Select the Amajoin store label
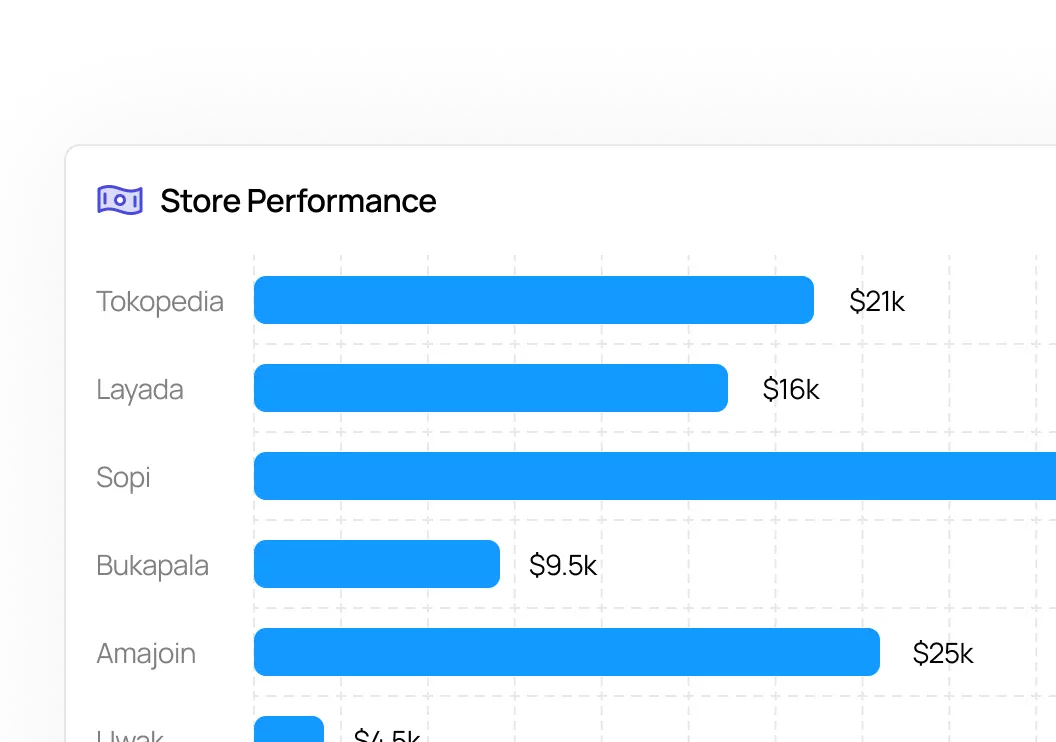Viewport: 1056px width, 742px height. (146, 653)
